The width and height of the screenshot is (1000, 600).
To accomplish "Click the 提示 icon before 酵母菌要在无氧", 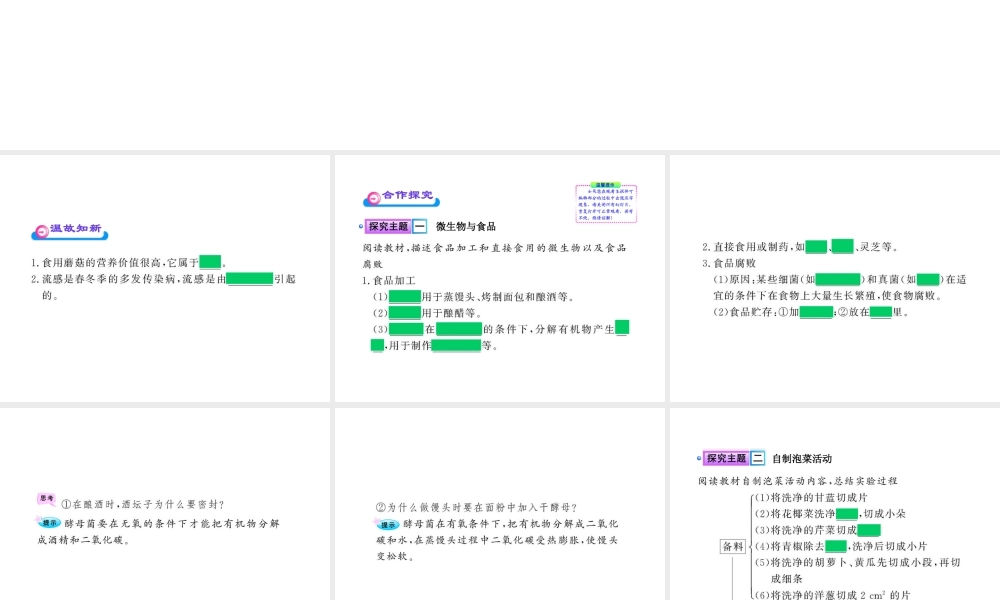I will tap(48, 523).
